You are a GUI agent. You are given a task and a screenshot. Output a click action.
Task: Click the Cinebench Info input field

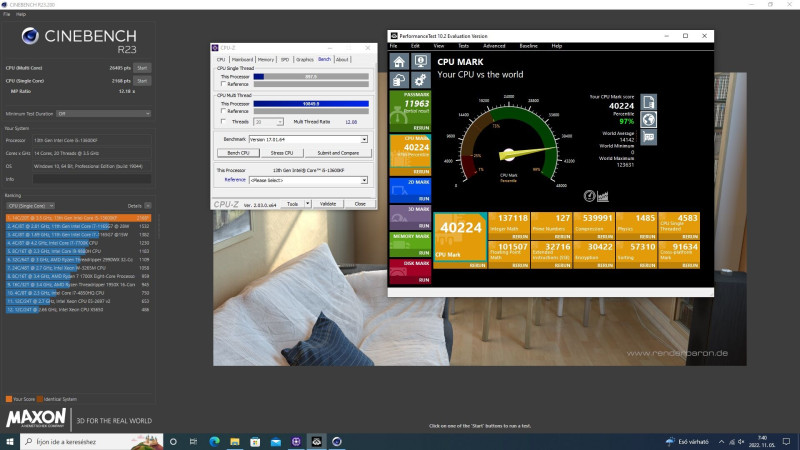pos(92,179)
